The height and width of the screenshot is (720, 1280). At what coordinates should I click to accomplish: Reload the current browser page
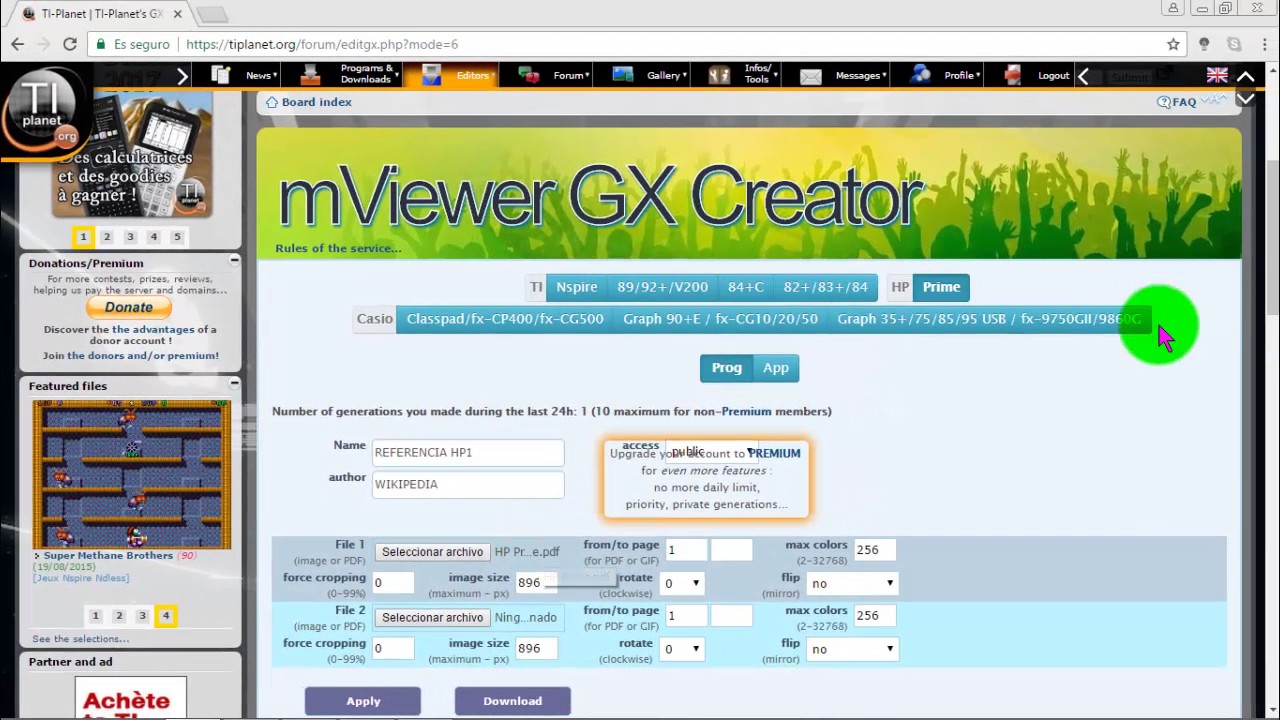pyautogui.click(x=70, y=44)
